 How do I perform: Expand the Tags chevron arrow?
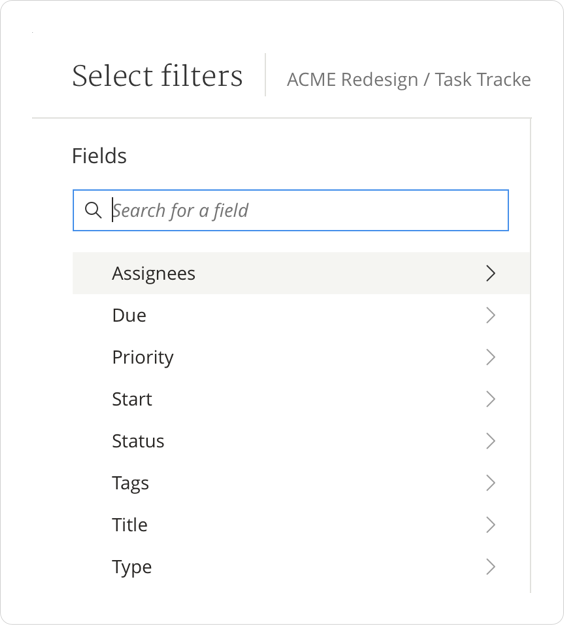(491, 483)
